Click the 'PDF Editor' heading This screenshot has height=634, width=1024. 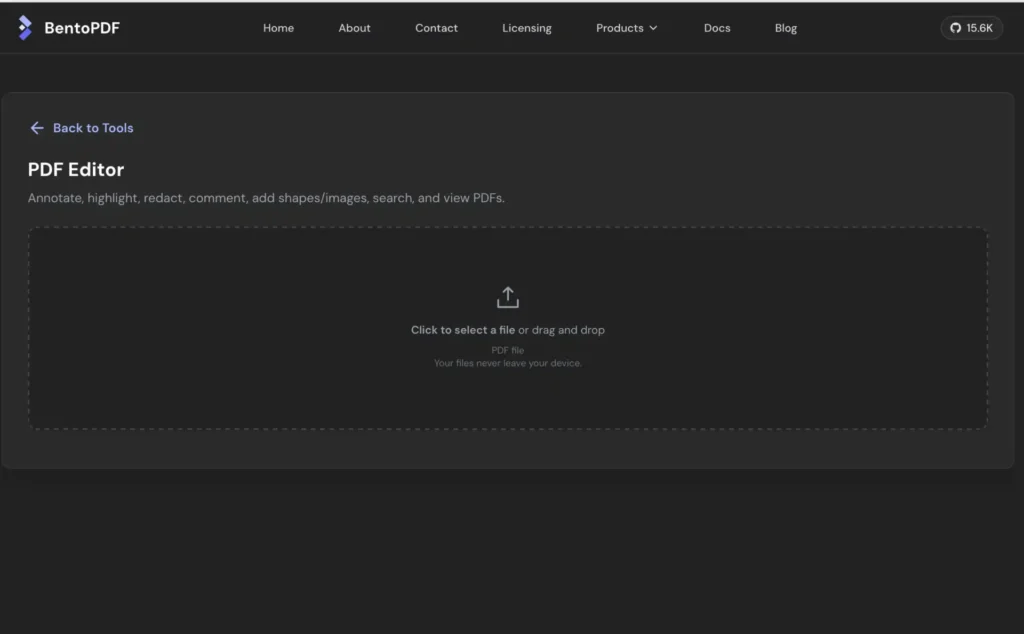click(x=76, y=170)
